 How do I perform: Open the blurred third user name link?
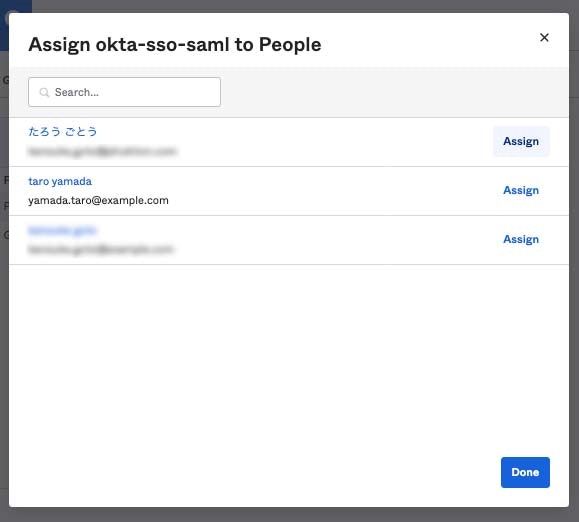[x=62, y=230]
